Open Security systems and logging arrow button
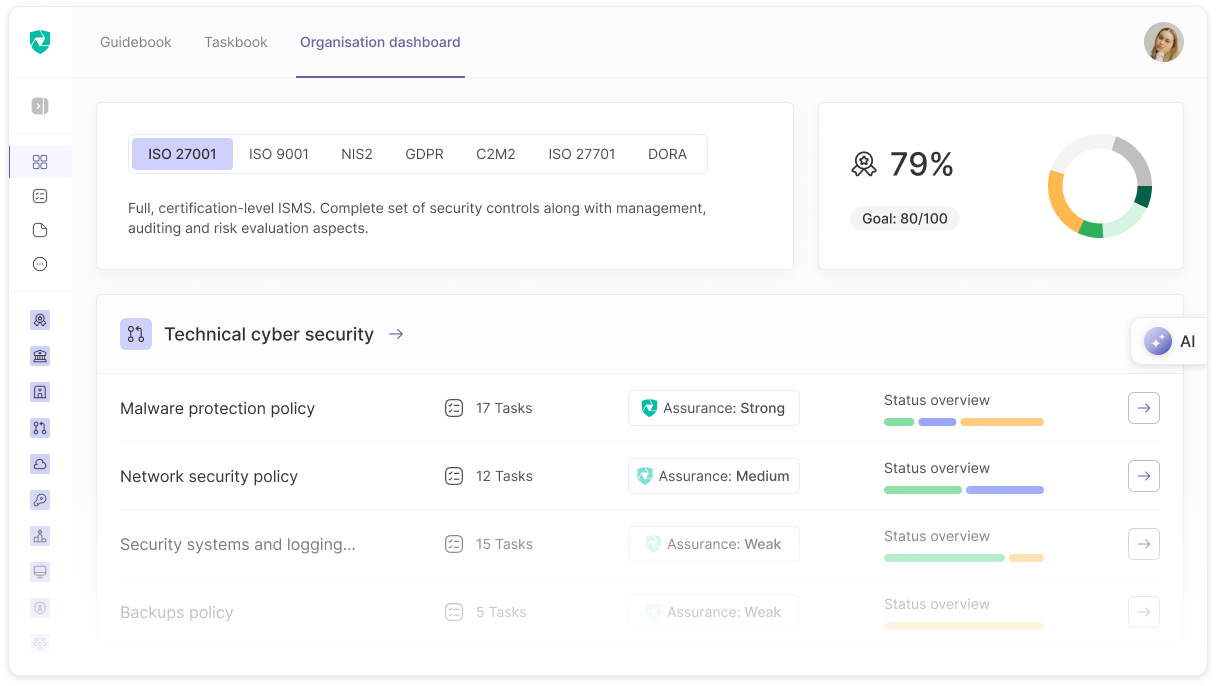Image resolution: width=1216 pixels, height=686 pixels. pyautogui.click(x=1144, y=544)
